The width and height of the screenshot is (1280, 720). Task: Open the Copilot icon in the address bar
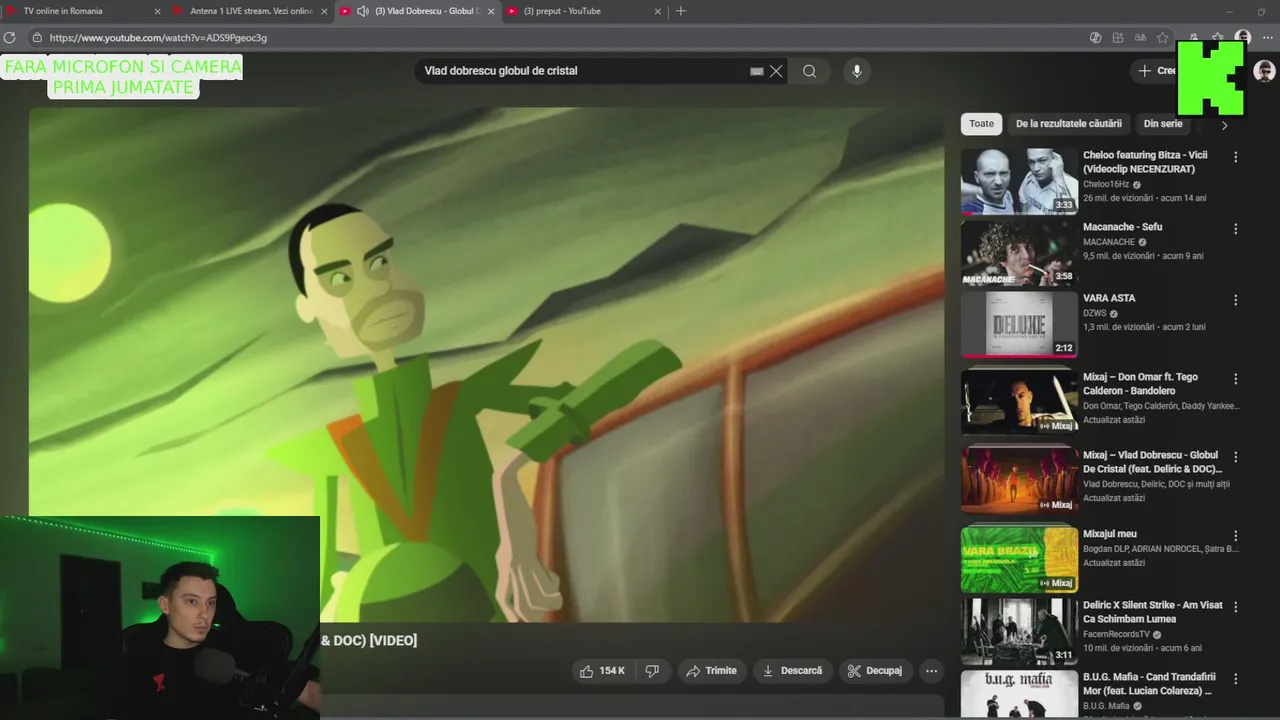pyautogui.click(x=1096, y=38)
